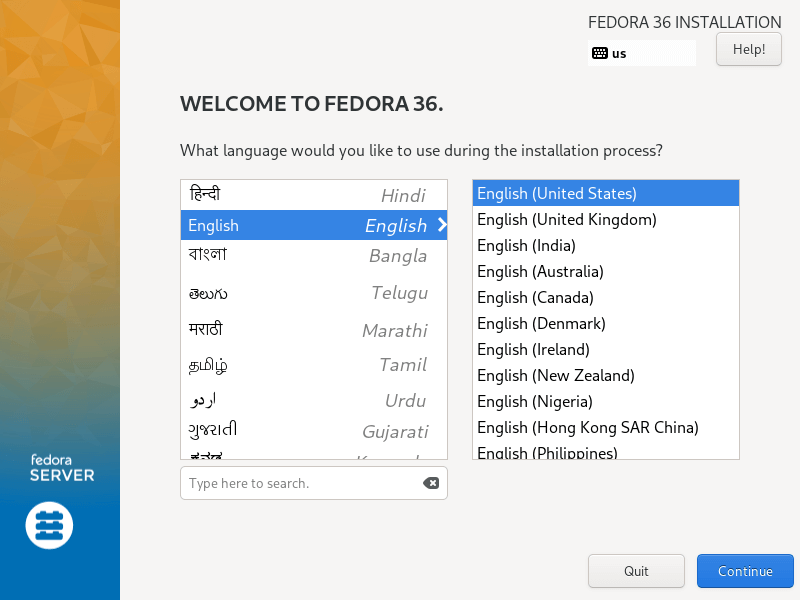Click the arrow beside English language

[442, 225]
